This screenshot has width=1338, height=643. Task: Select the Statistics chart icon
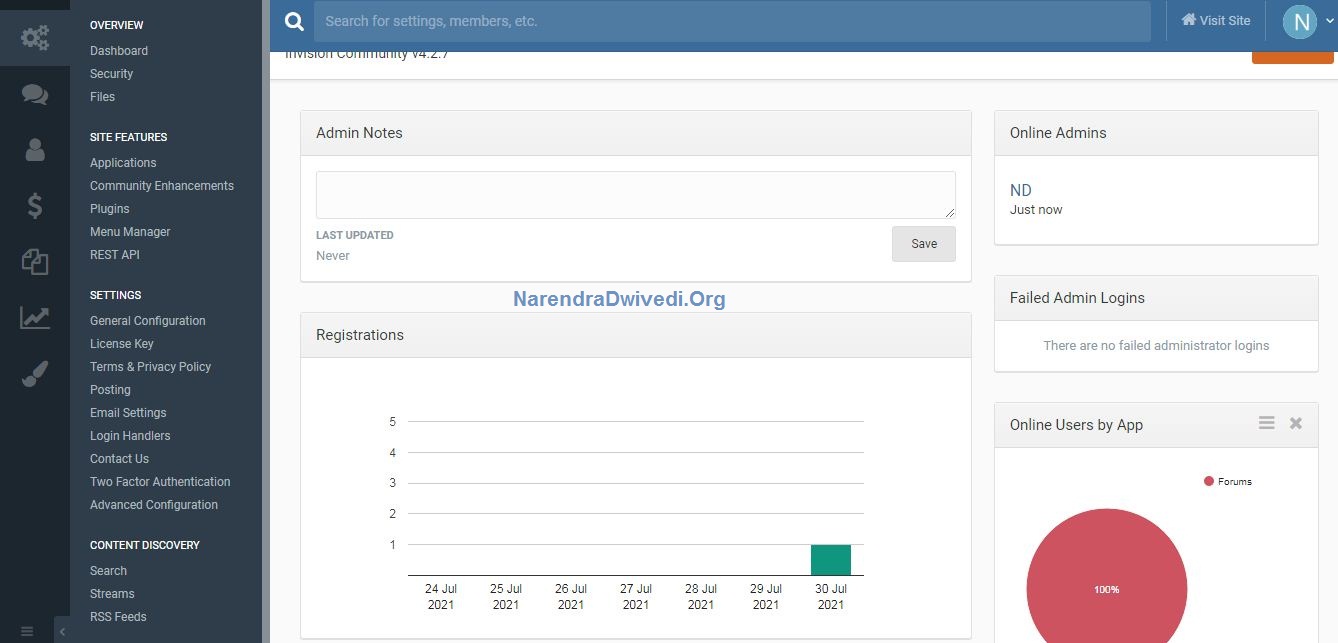click(34, 317)
